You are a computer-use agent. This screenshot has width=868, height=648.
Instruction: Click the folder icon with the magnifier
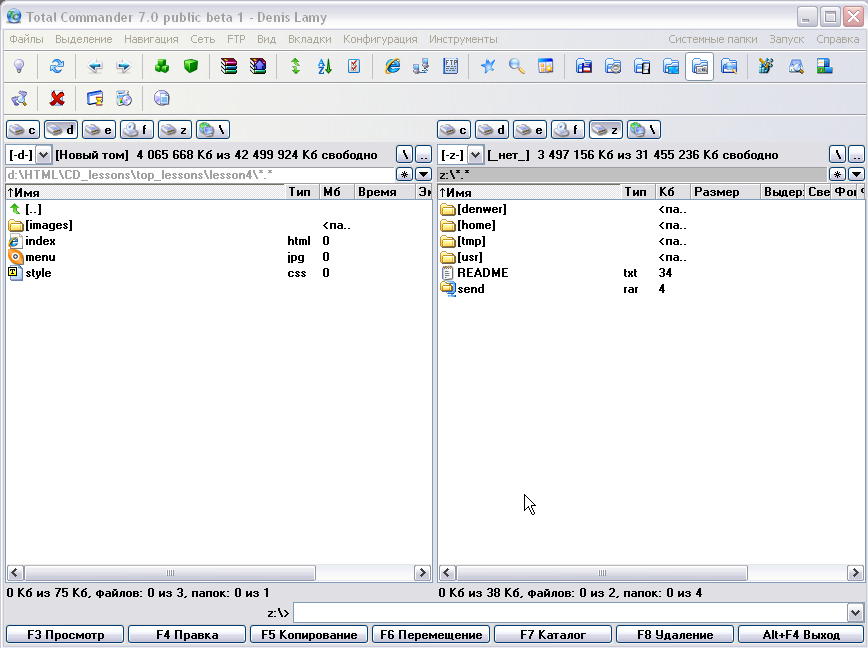(x=729, y=66)
